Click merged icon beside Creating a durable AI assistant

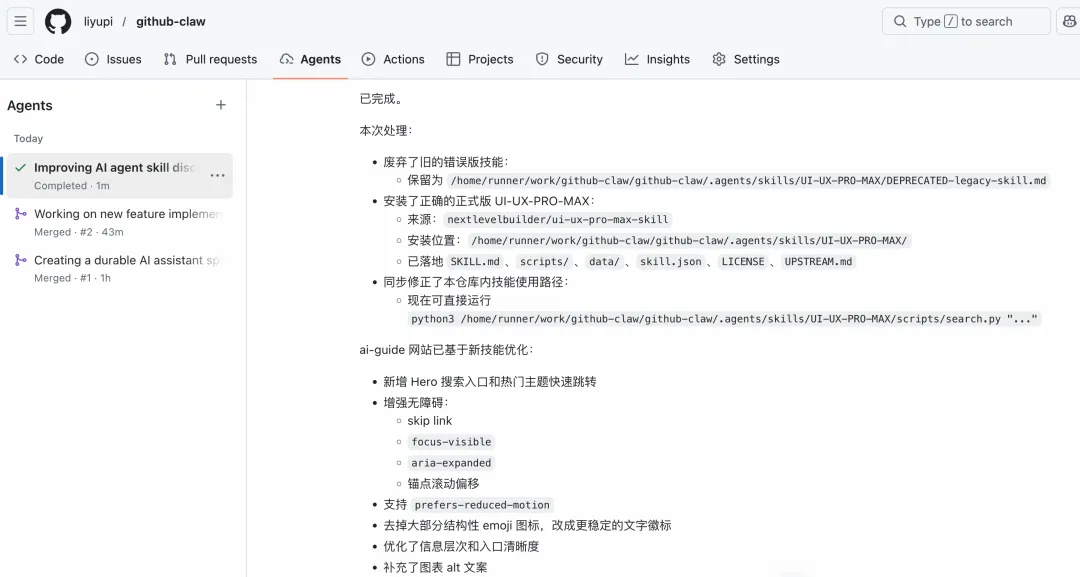pyautogui.click(x=21, y=260)
